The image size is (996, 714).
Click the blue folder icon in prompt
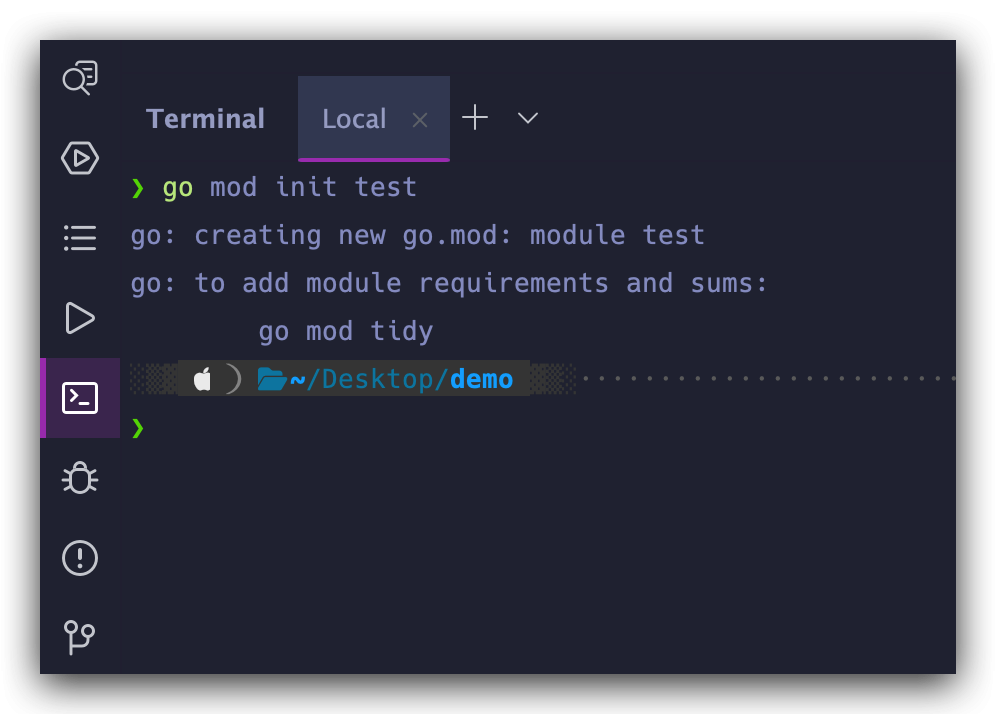pyautogui.click(x=271, y=379)
